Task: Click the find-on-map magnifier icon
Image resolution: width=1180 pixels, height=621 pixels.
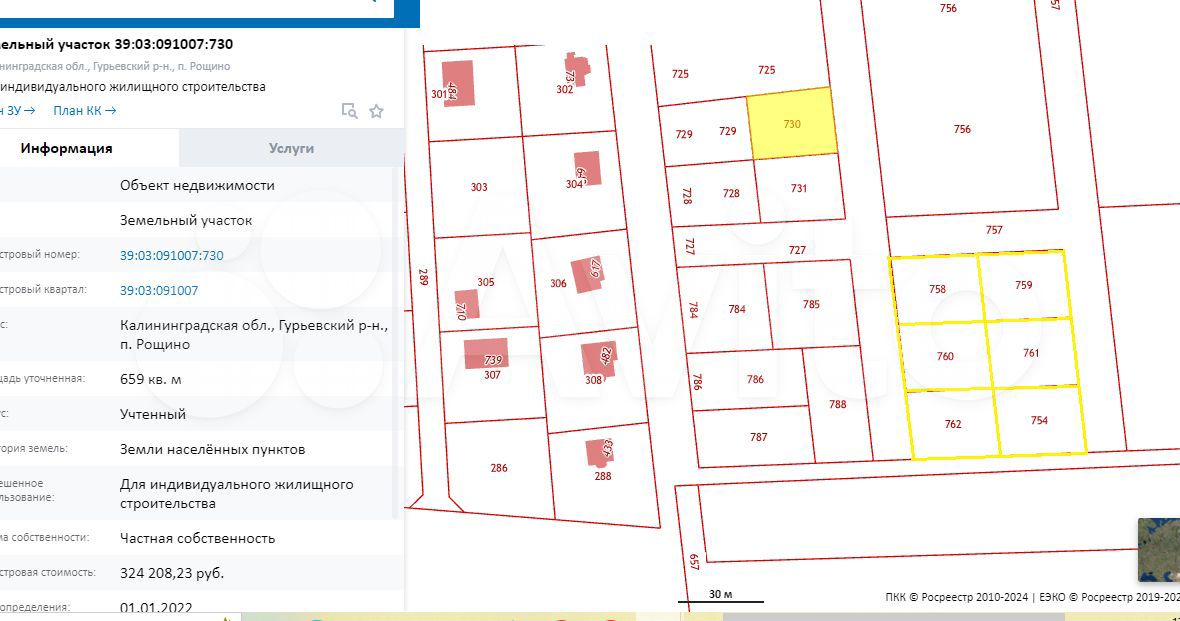Action: 349,111
